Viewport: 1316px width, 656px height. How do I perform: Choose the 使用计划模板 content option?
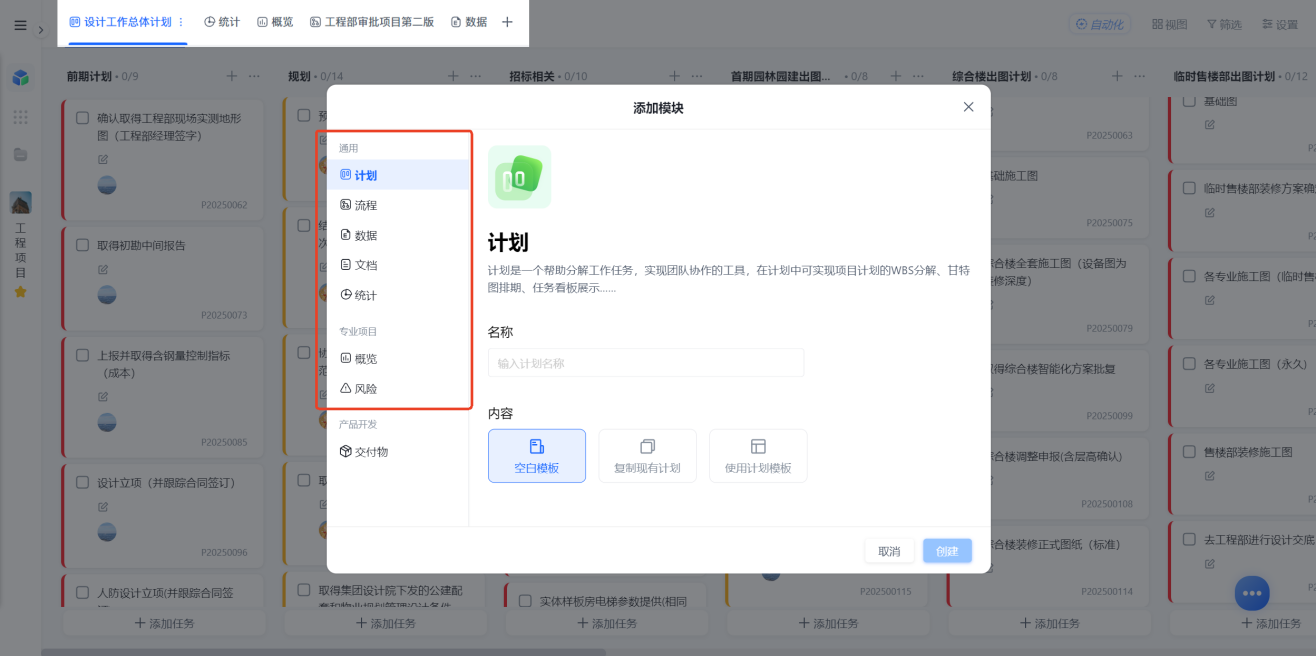758,456
